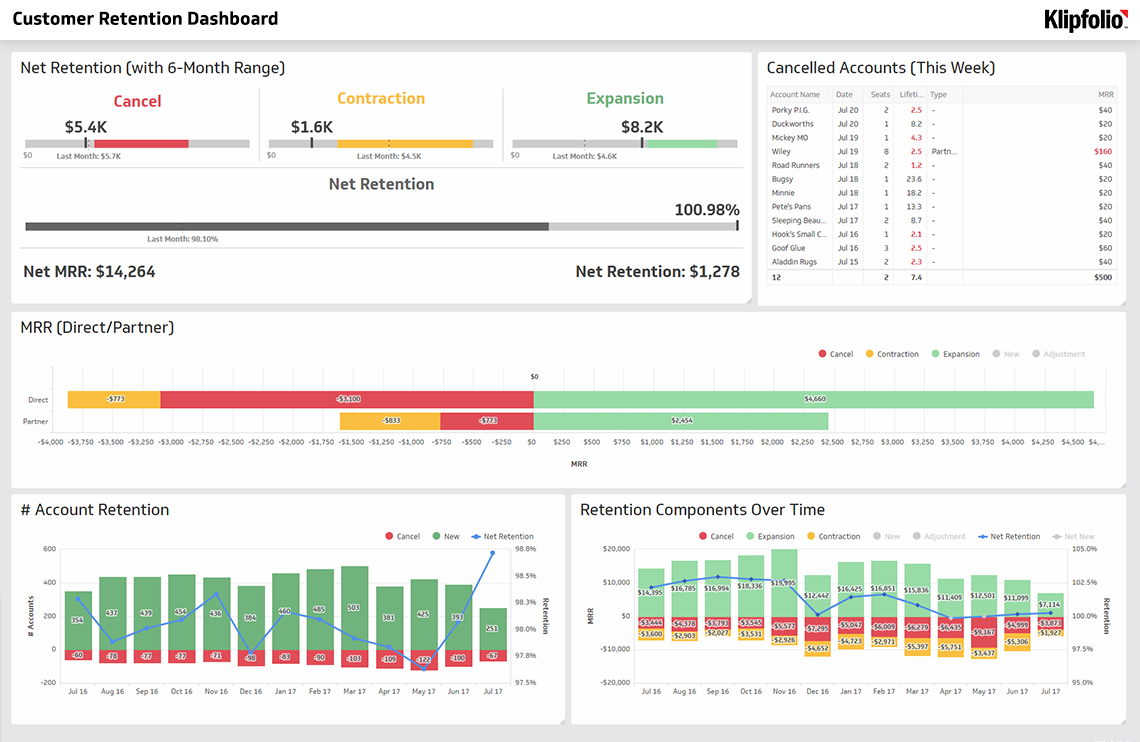The image size is (1140, 742).
Task: Click the Direct cancel bar labeled -$3,100
Action: click(348, 399)
